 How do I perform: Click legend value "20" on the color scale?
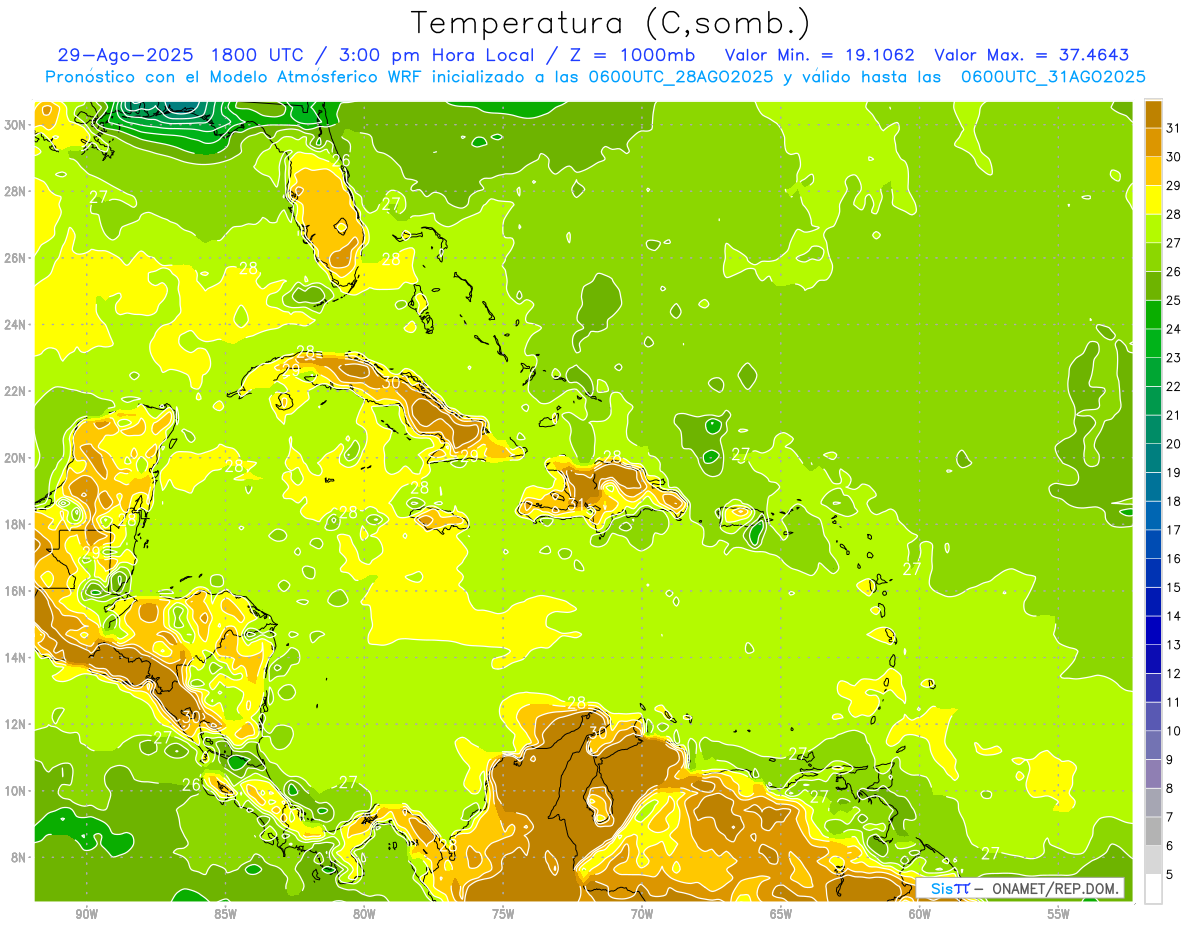coord(1174,444)
